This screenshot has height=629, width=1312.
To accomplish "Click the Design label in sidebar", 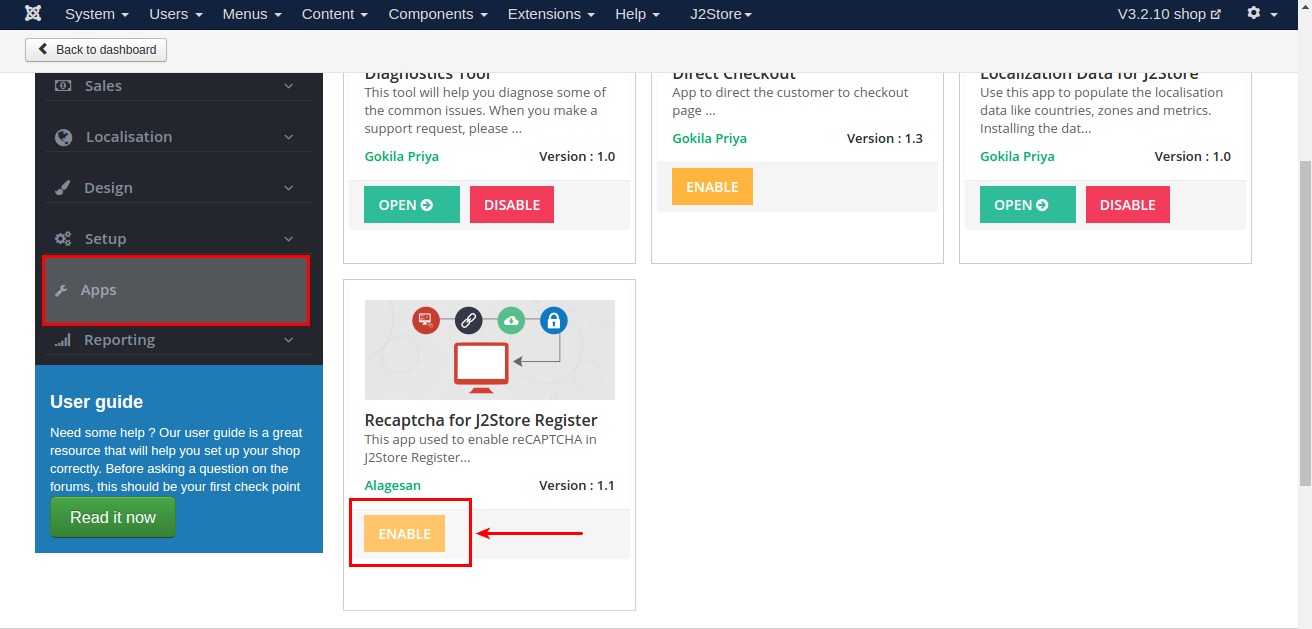I will click(x=108, y=188).
